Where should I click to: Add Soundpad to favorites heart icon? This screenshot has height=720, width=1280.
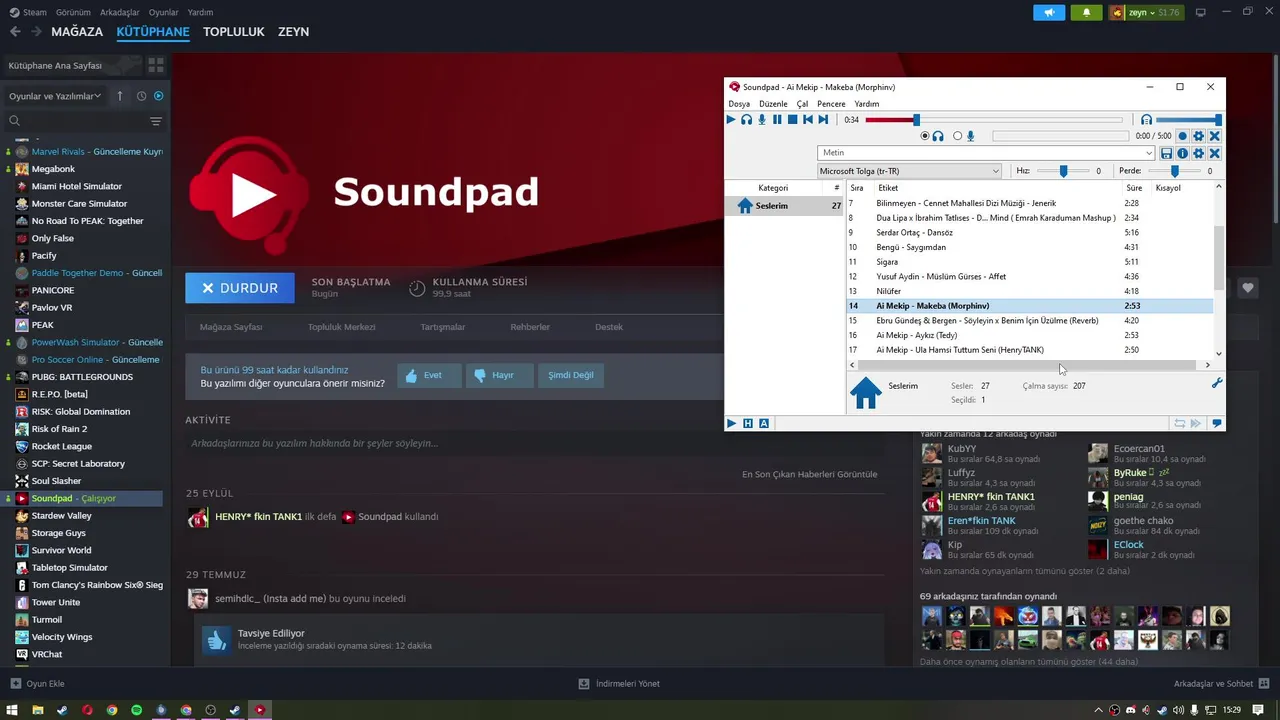click(x=1248, y=288)
